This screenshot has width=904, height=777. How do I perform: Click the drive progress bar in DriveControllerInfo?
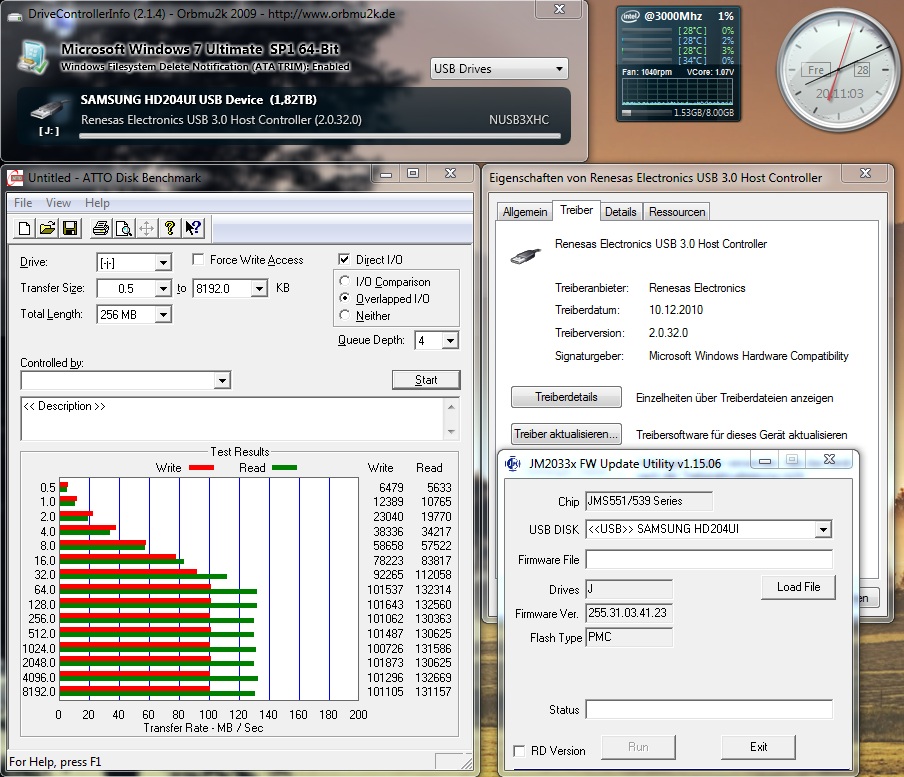click(320, 137)
